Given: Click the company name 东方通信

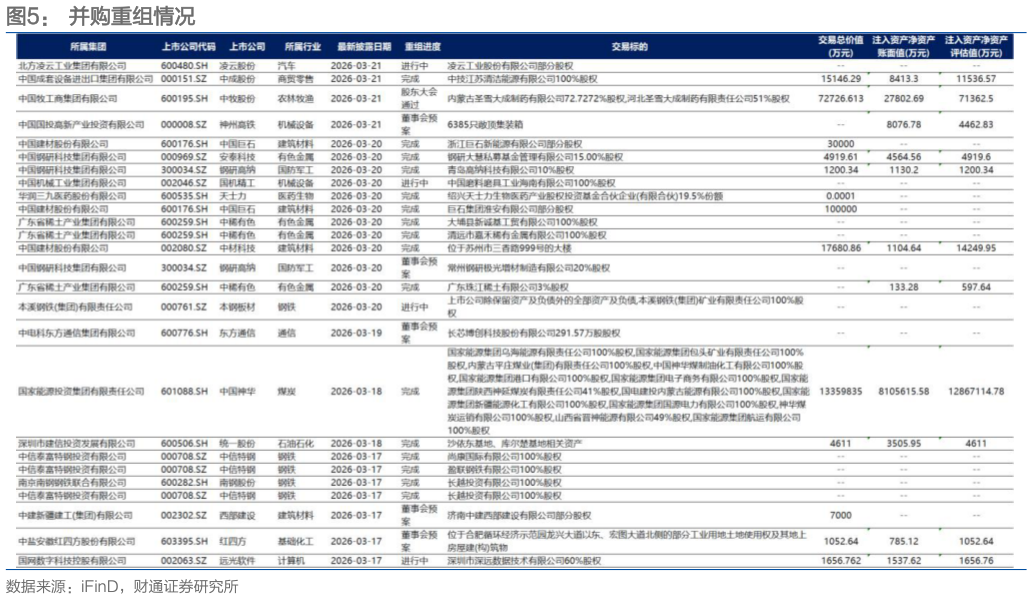Looking at the screenshot, I should point(238,333).
